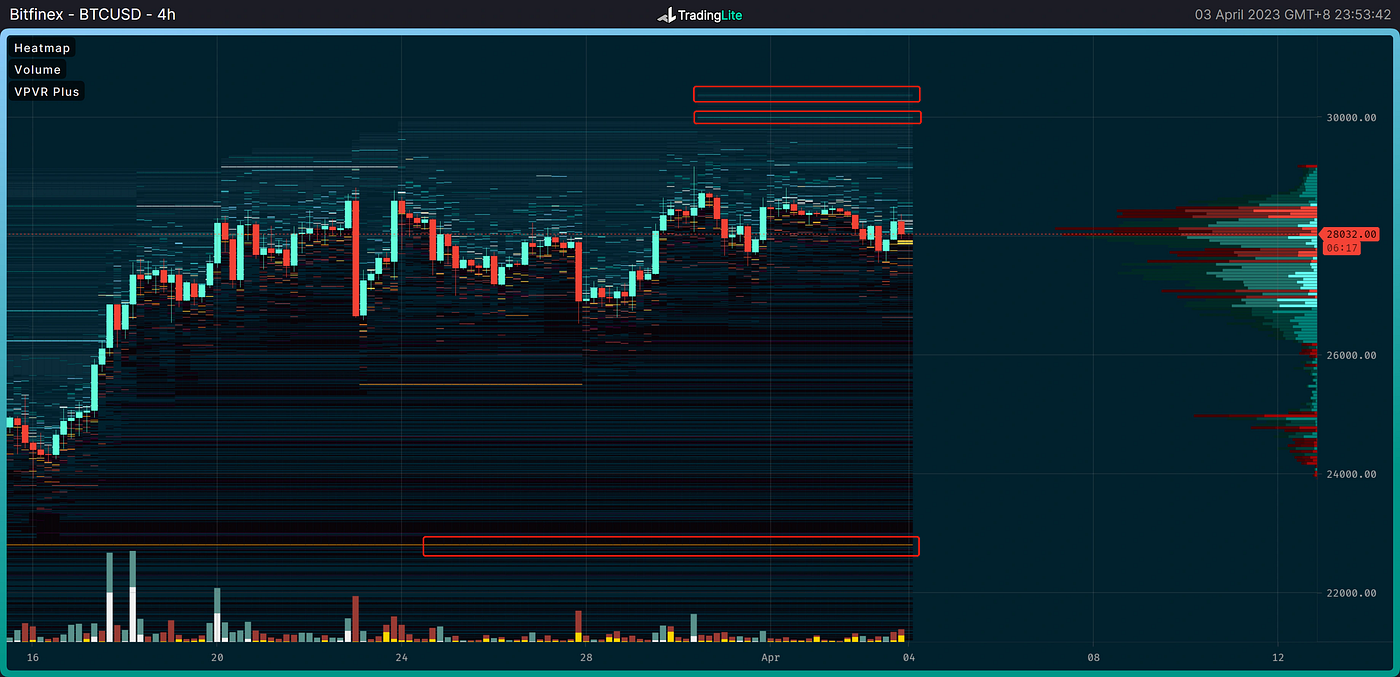Click the 04 date axis label
Image resolution: width=1400 pixels, height=677 pixels.
pyautogui.click(x=909, y=657)
